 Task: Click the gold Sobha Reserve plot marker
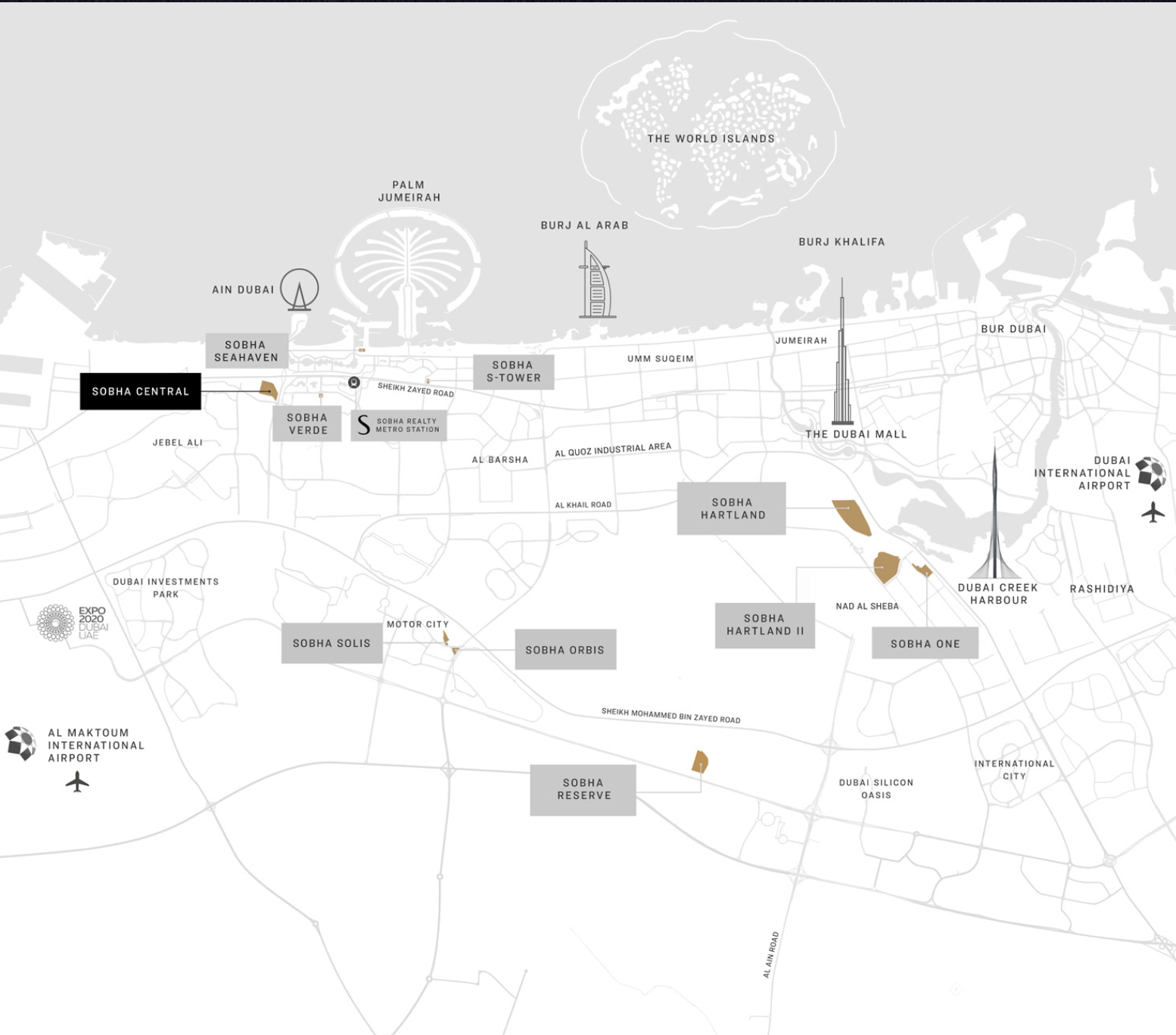tap(700, 762)
